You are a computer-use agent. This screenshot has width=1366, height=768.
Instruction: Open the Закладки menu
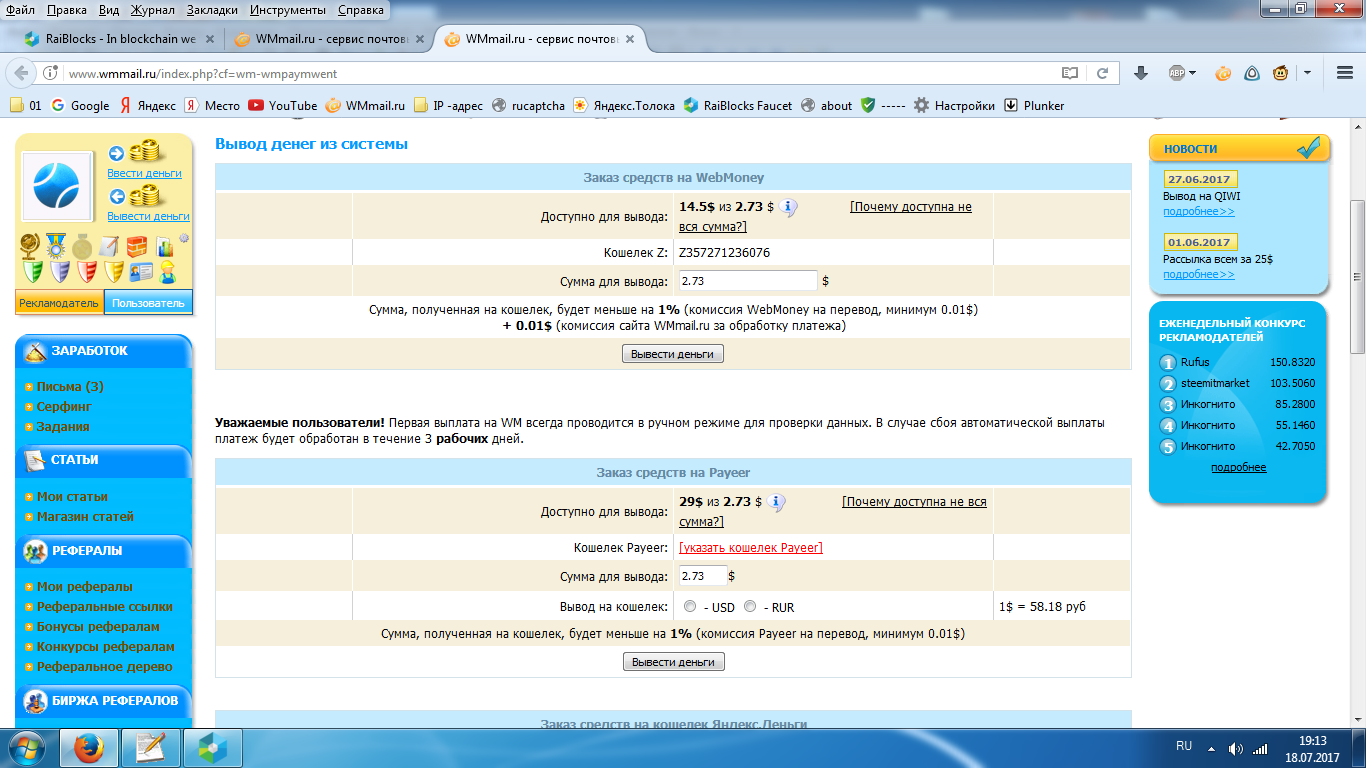point(212,10)
